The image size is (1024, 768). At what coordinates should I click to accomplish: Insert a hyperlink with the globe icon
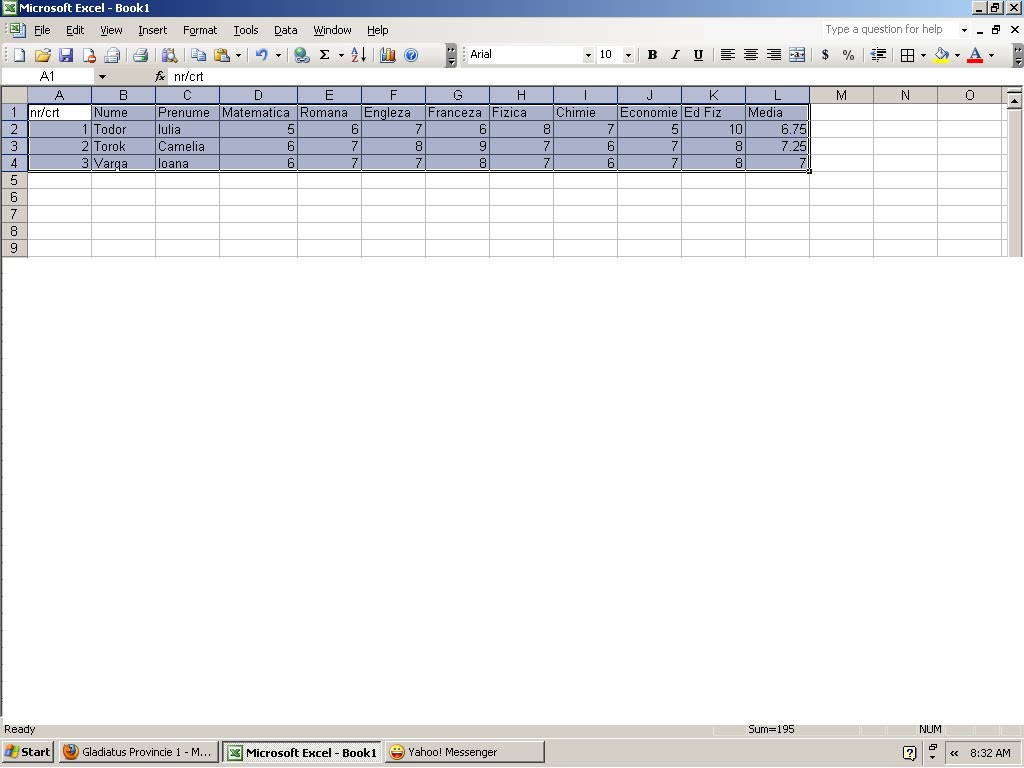(x=301, y=55)
